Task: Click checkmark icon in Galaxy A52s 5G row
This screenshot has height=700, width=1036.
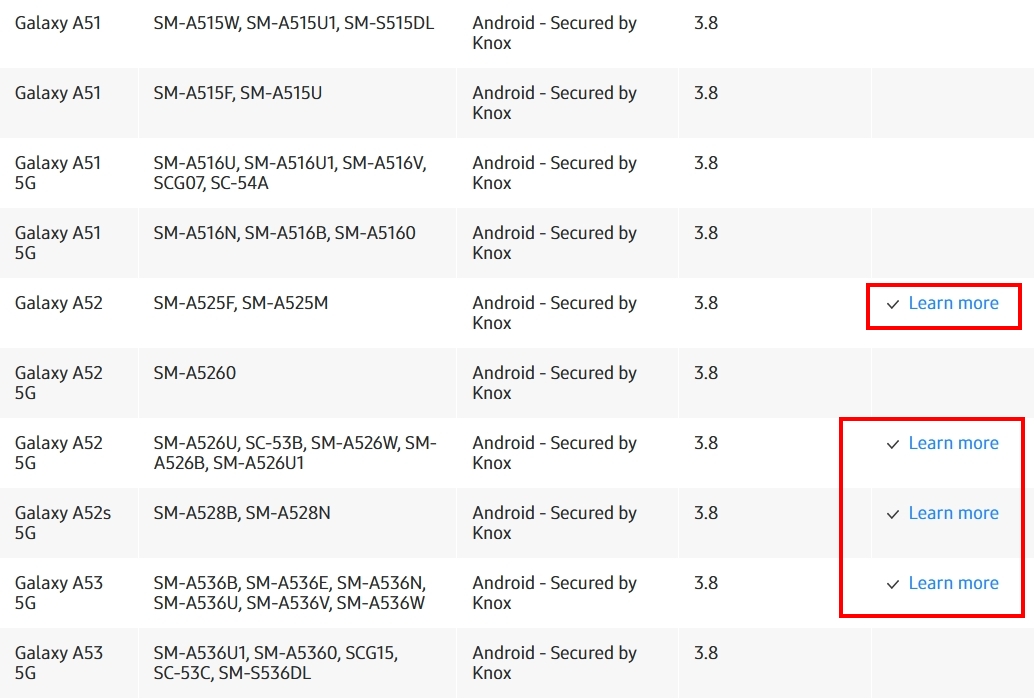Action: (x=893, y=515)
